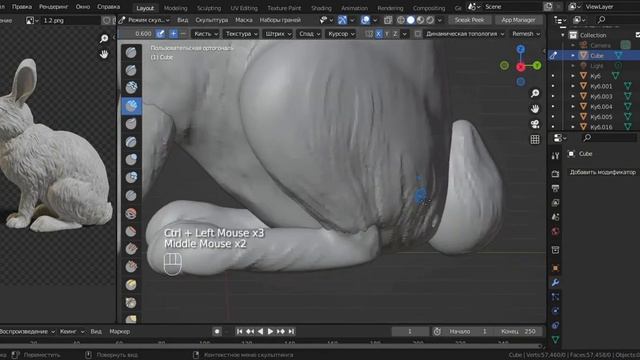Viewport: 640px width, 360px height.
Task: Select the Flatten sculpt brush
Action: point(131,231)
